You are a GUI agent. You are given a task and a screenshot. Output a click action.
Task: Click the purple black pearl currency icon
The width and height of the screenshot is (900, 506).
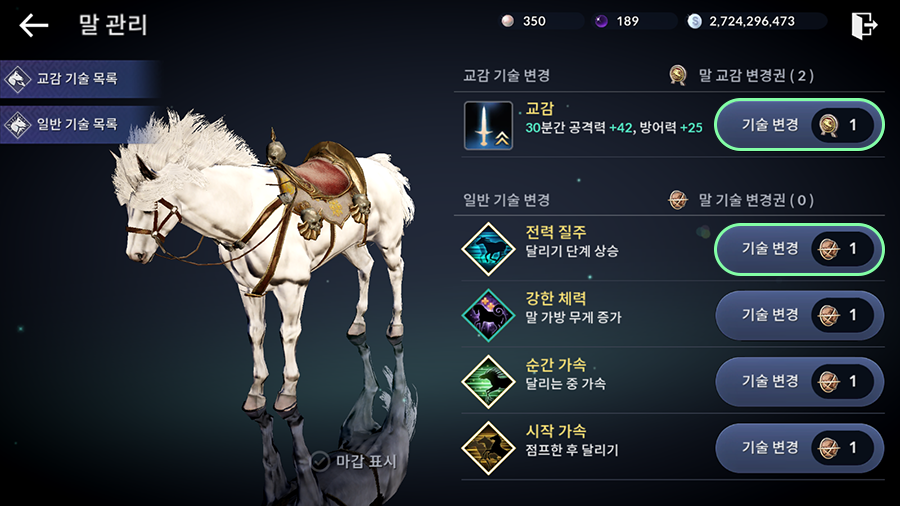tap(601, 21)
